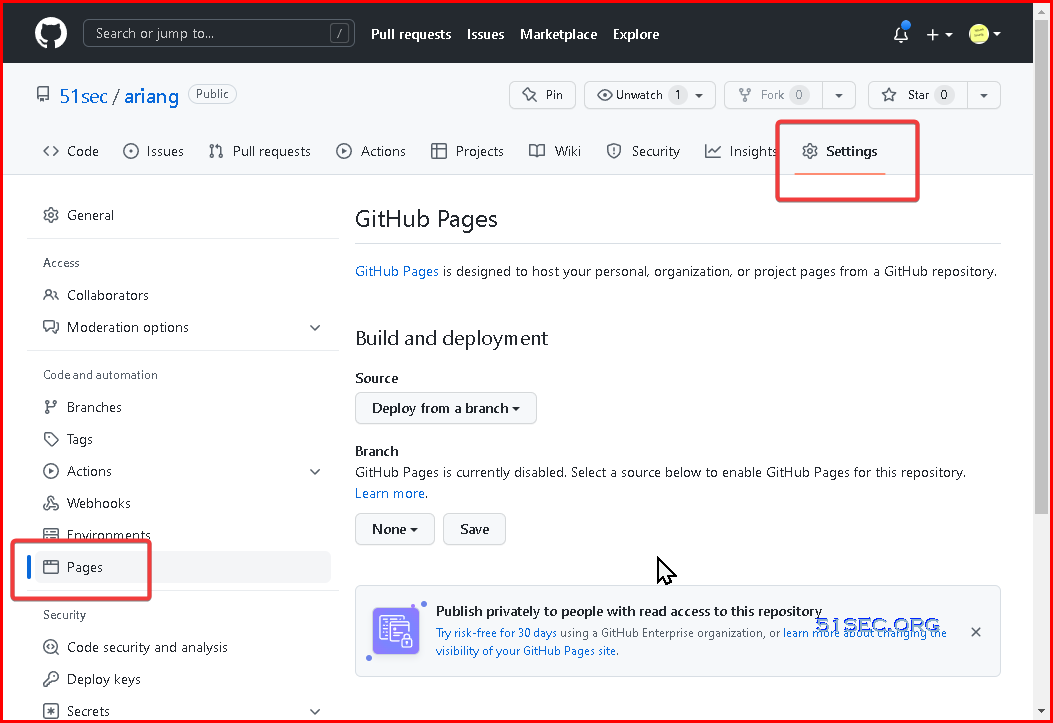The width and height of the screenshot is (1053, 723).
Task: Open the plus create-new menu
Action: point(939,34)
